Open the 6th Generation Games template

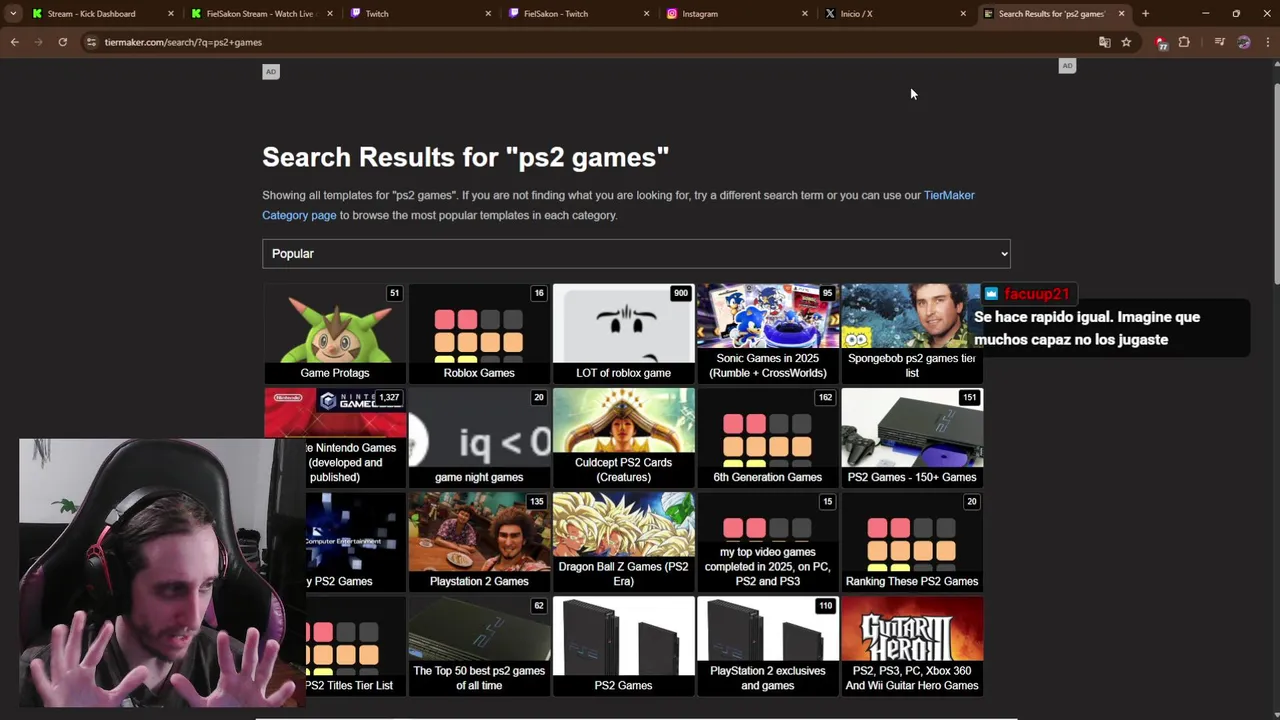point(767,438)
